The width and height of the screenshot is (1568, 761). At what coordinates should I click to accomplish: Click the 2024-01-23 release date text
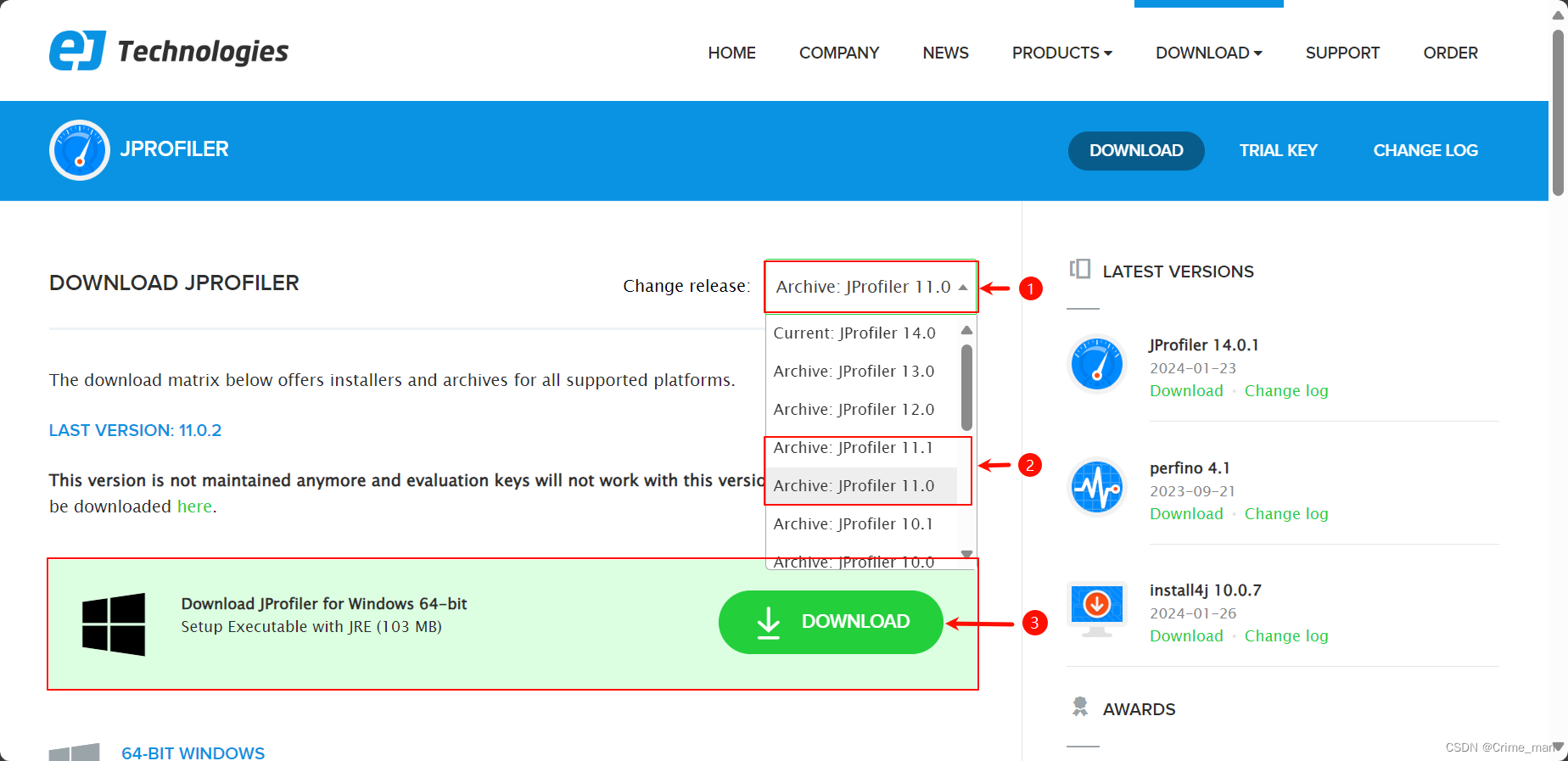[x=1193, y=368]
